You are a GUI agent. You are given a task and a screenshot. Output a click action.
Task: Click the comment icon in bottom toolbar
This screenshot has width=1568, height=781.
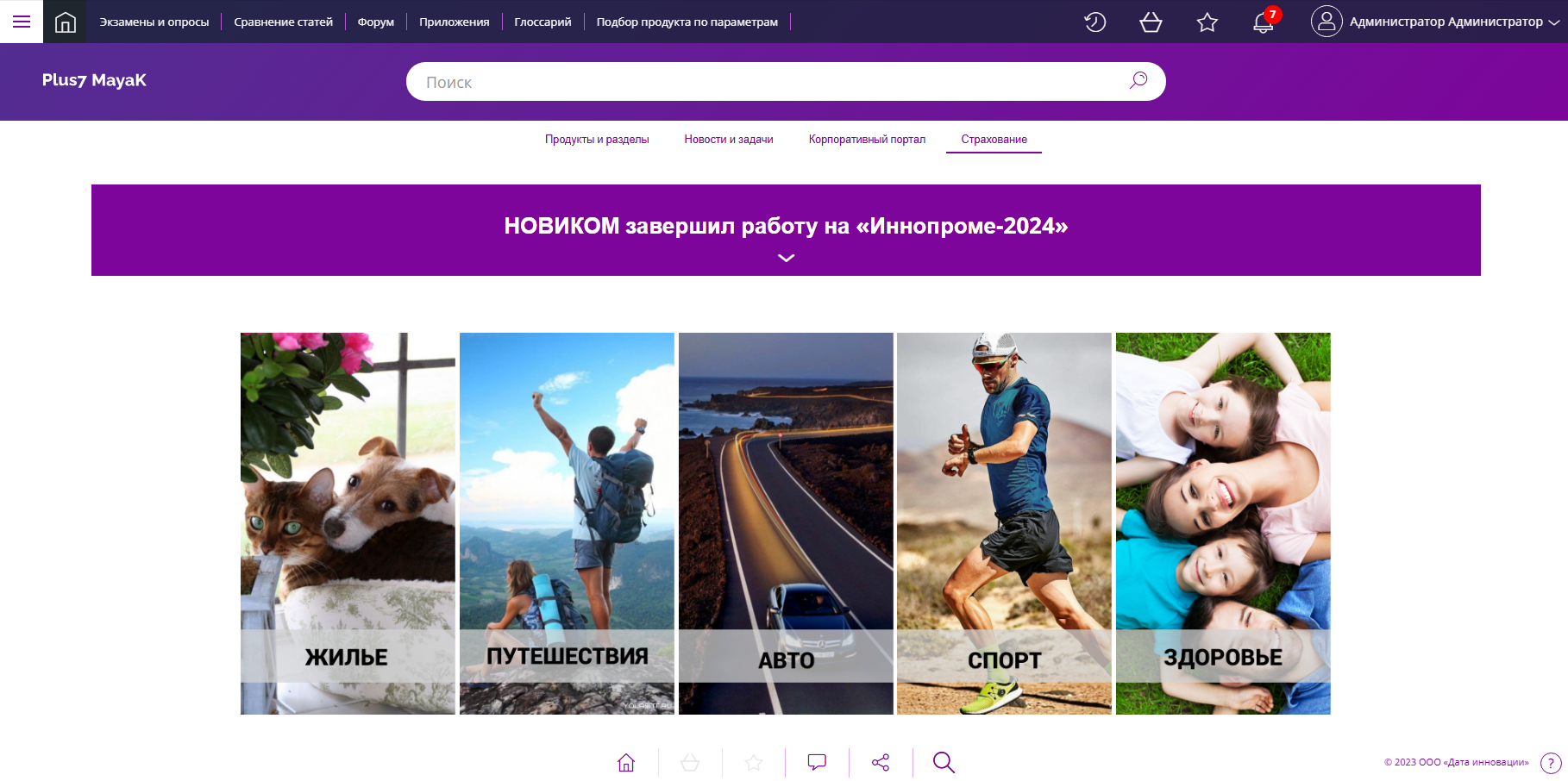click(x=817, y=762)
